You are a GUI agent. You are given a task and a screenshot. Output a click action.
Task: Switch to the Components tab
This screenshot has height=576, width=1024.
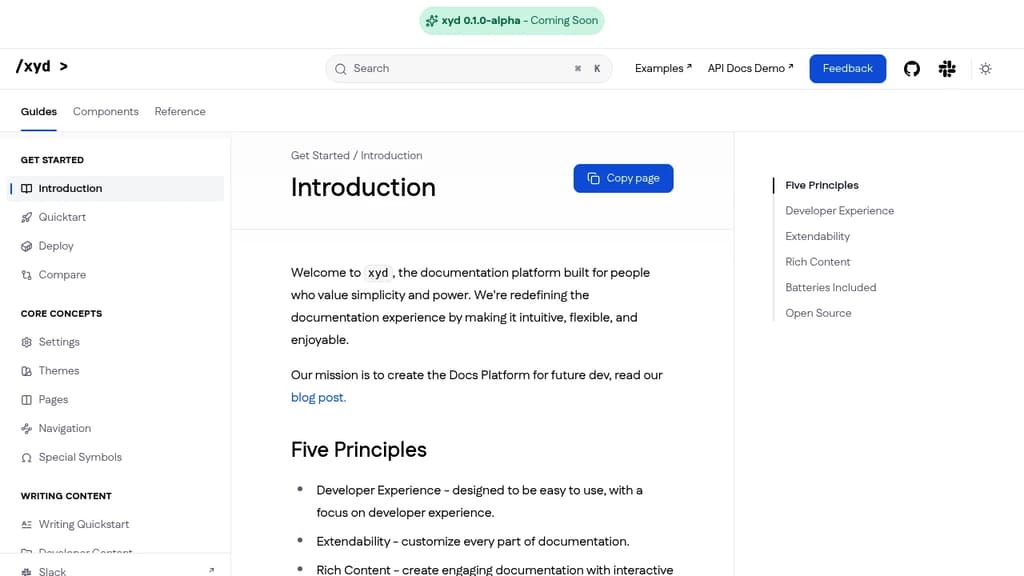pos(105,111)
